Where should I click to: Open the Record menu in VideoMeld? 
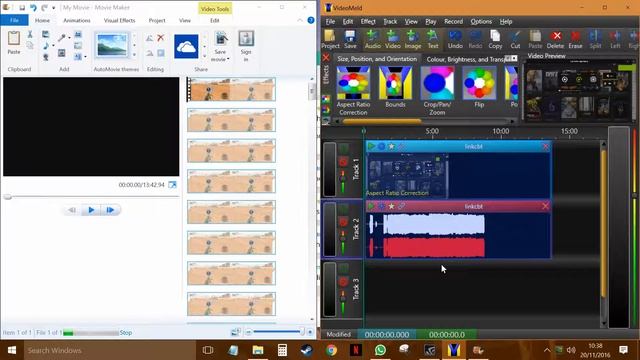tap(453, 21)
